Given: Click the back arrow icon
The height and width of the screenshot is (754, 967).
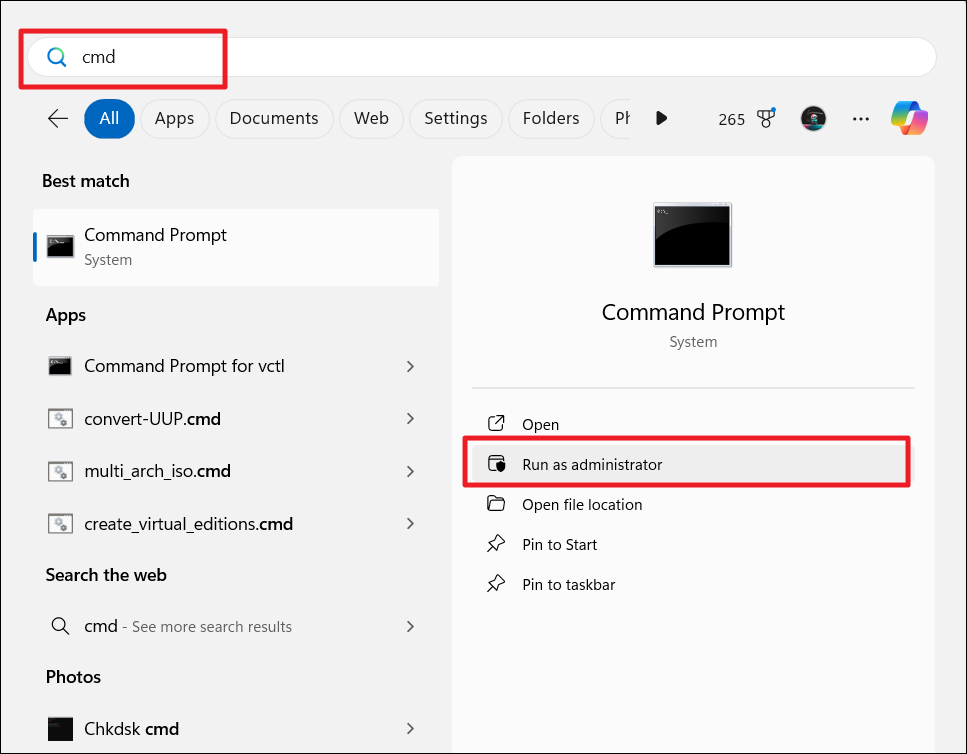Looking at the screenshot, I should pyautogui.click(x=58, y=119).
